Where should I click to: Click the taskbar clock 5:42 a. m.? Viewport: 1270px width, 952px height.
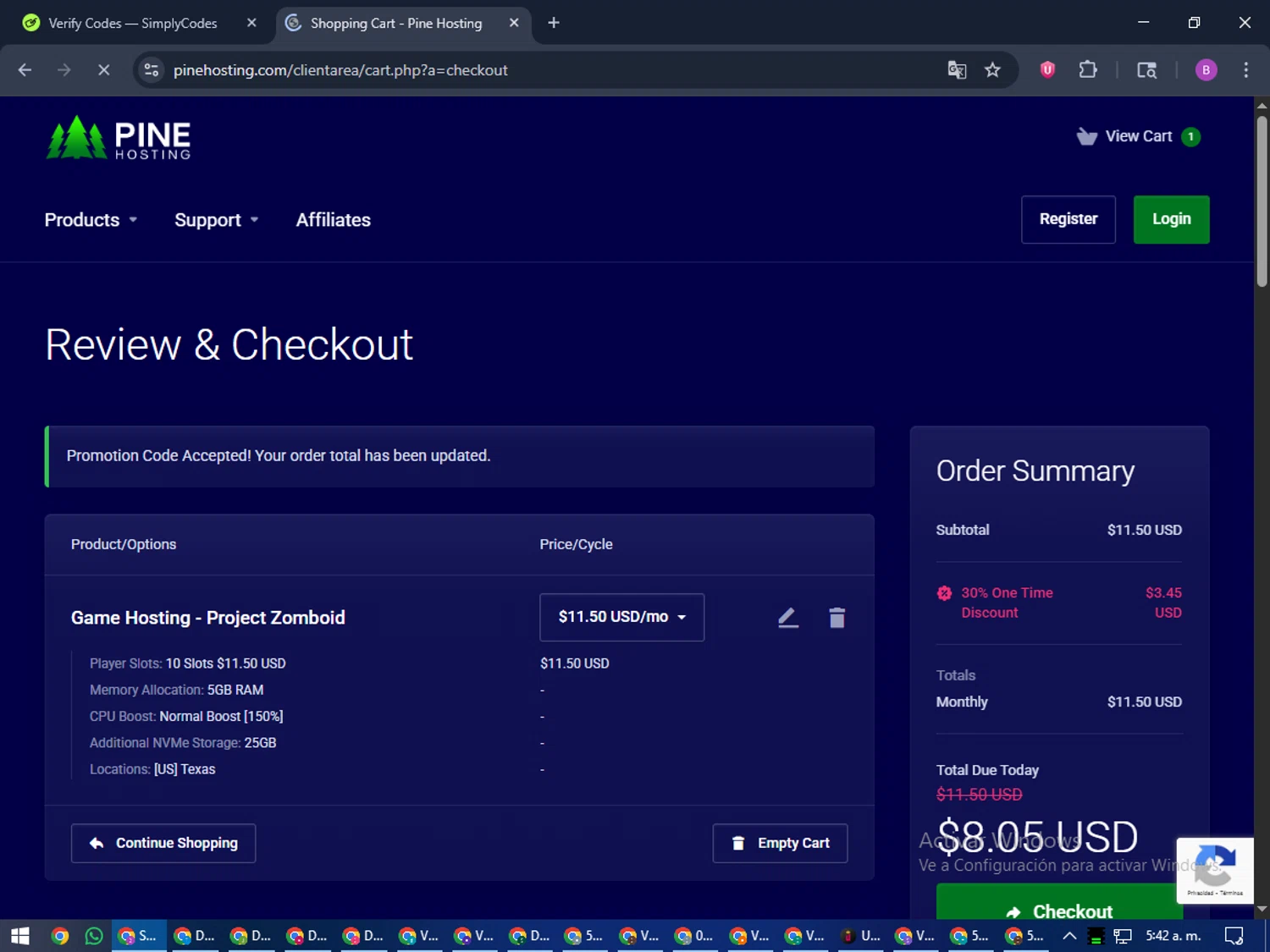tap(1173, 935)
